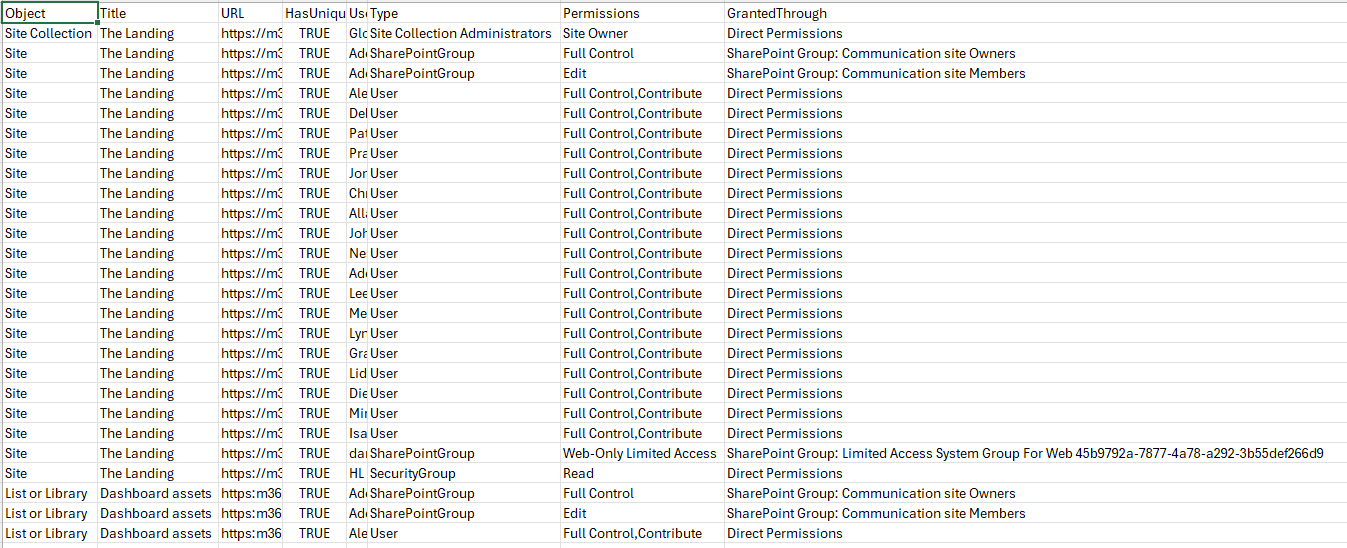The image size is (1347, 548).
Task: Click the Web-Only Limited Access cell
Action: pyautogui.click(x=642, y=453)
